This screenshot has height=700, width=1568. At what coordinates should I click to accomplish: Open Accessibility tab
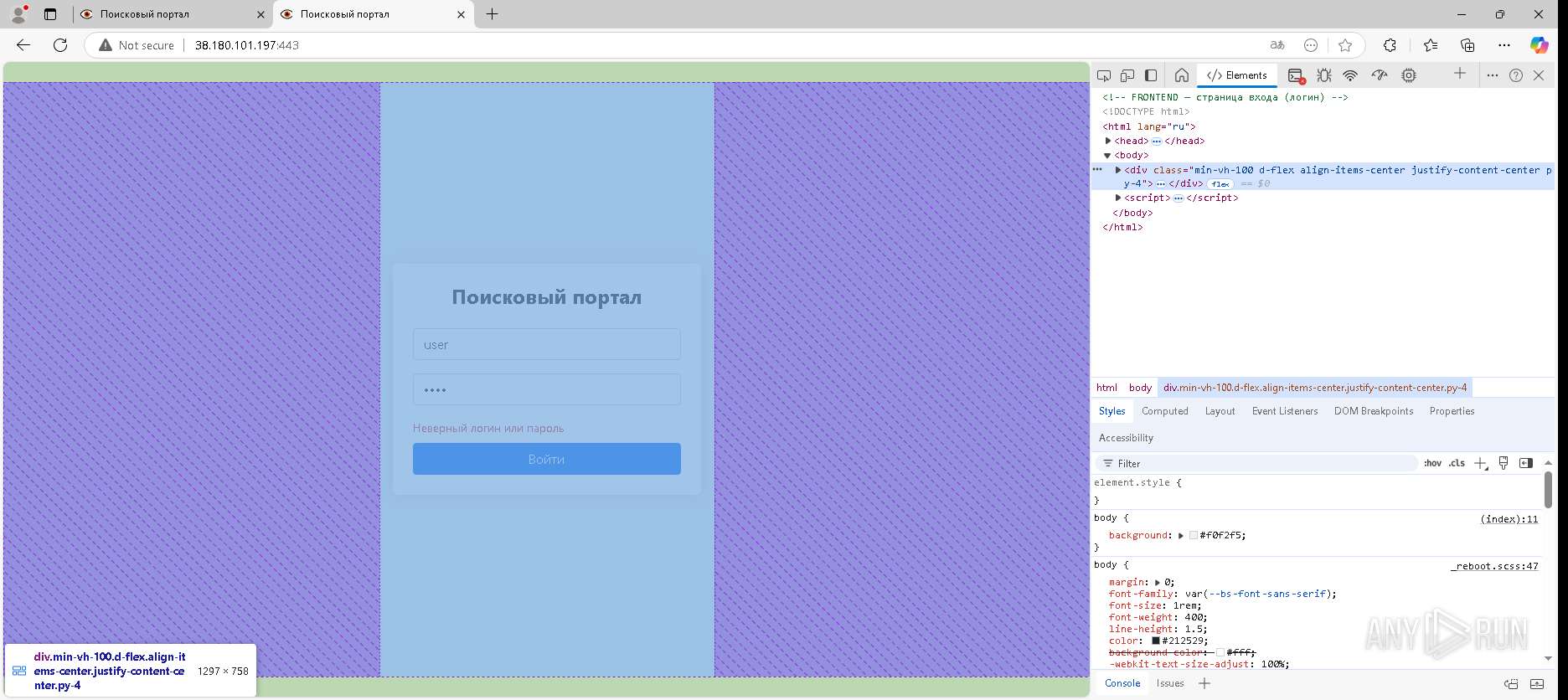pyautogui.click(x=1126, y=438)
